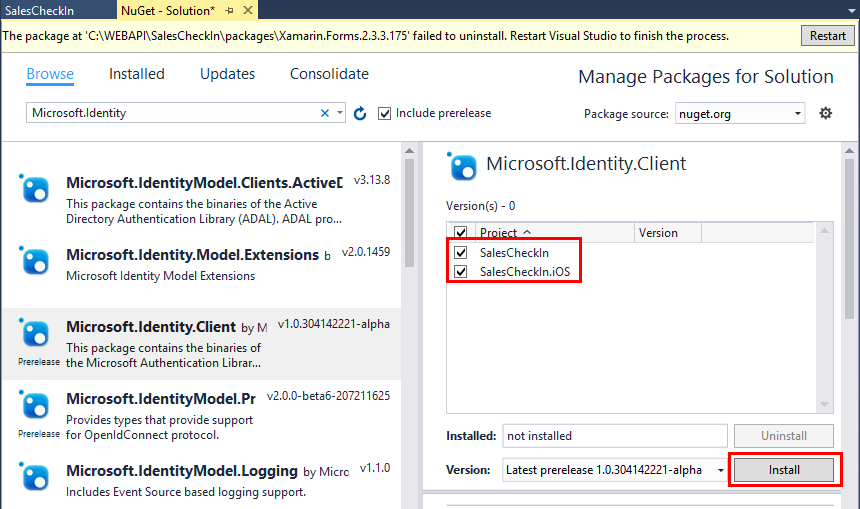Open document tabs overflow dropdown arrow

[851, 10]
